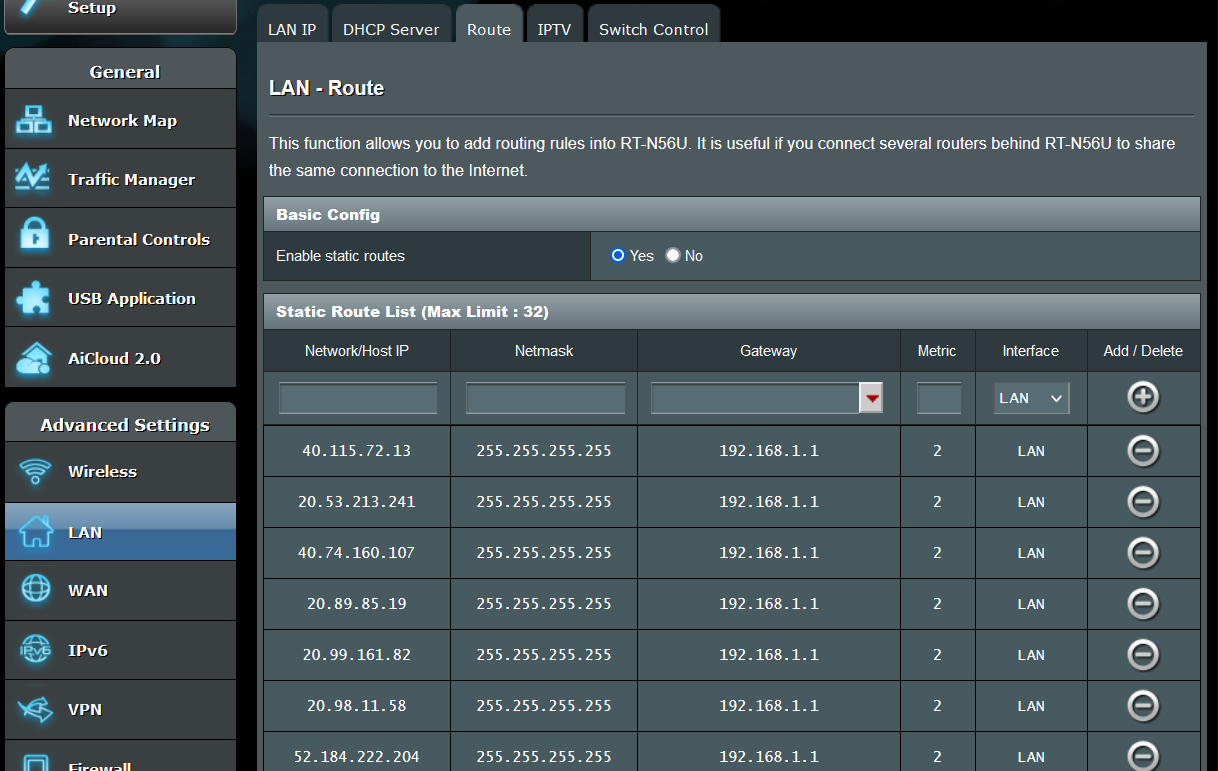Open Firewall in Advanced Settings

pyautogui.click(x=120, y=758)
